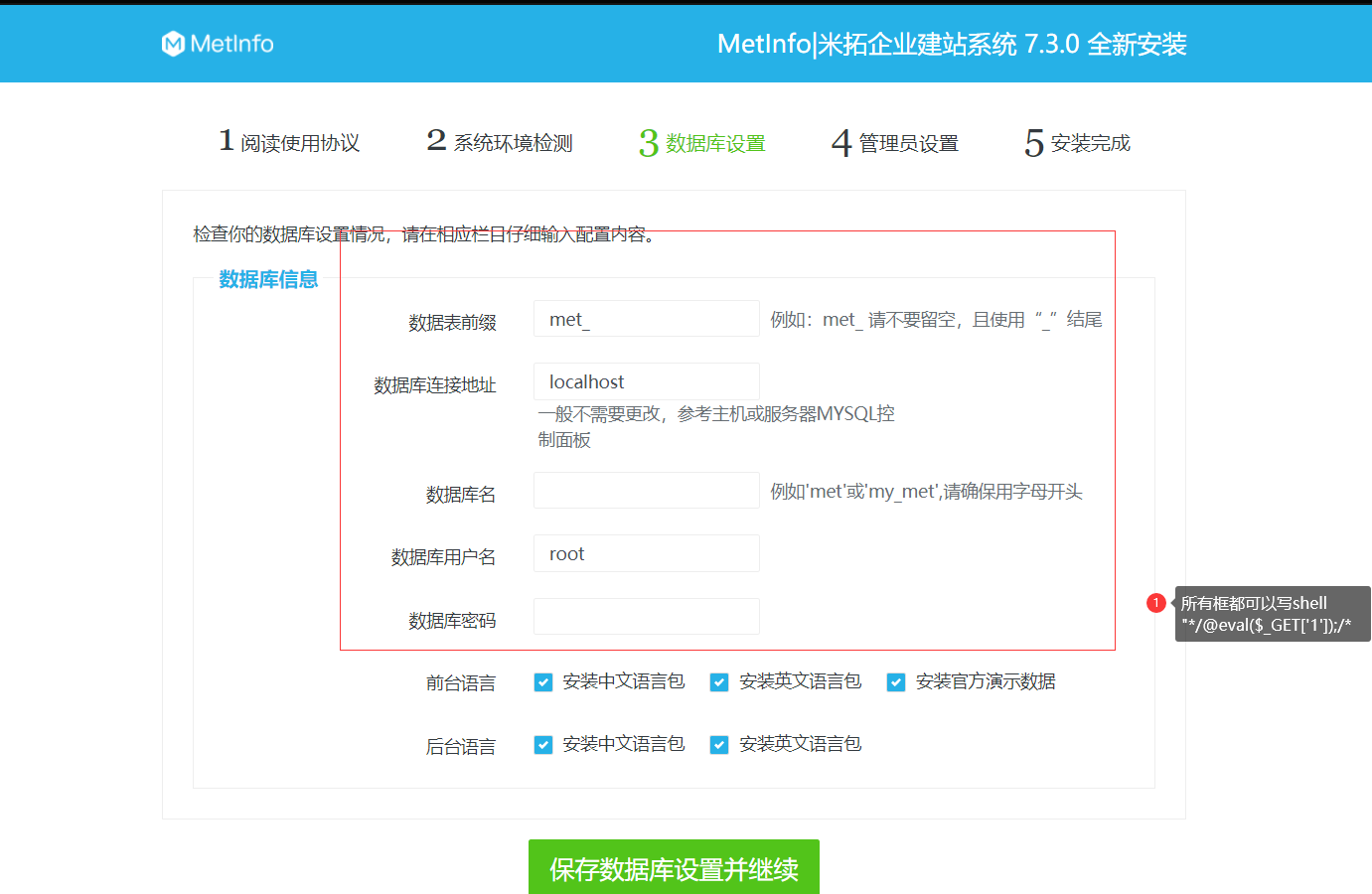Disable 安装中文语言包 for front-end language
The image size is (1372, 894).
pos(542,682)
